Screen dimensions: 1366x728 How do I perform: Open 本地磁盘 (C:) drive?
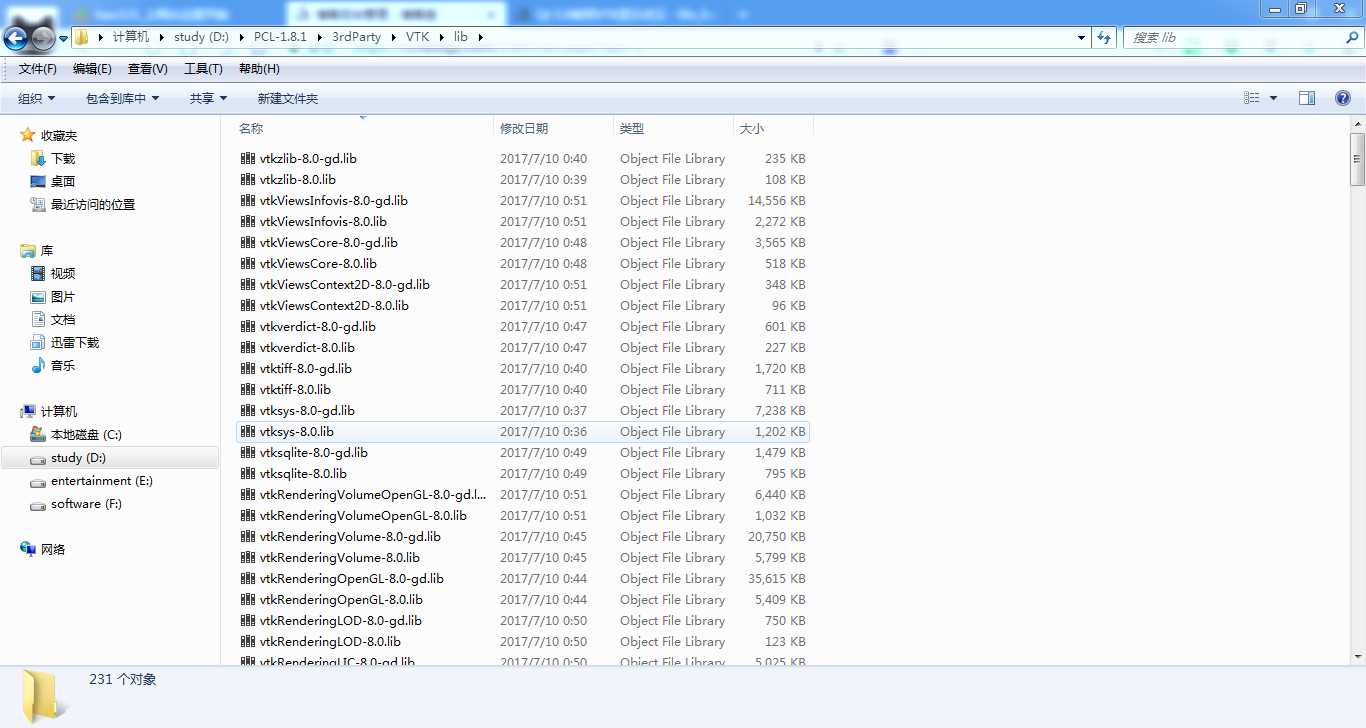(86, 434)
